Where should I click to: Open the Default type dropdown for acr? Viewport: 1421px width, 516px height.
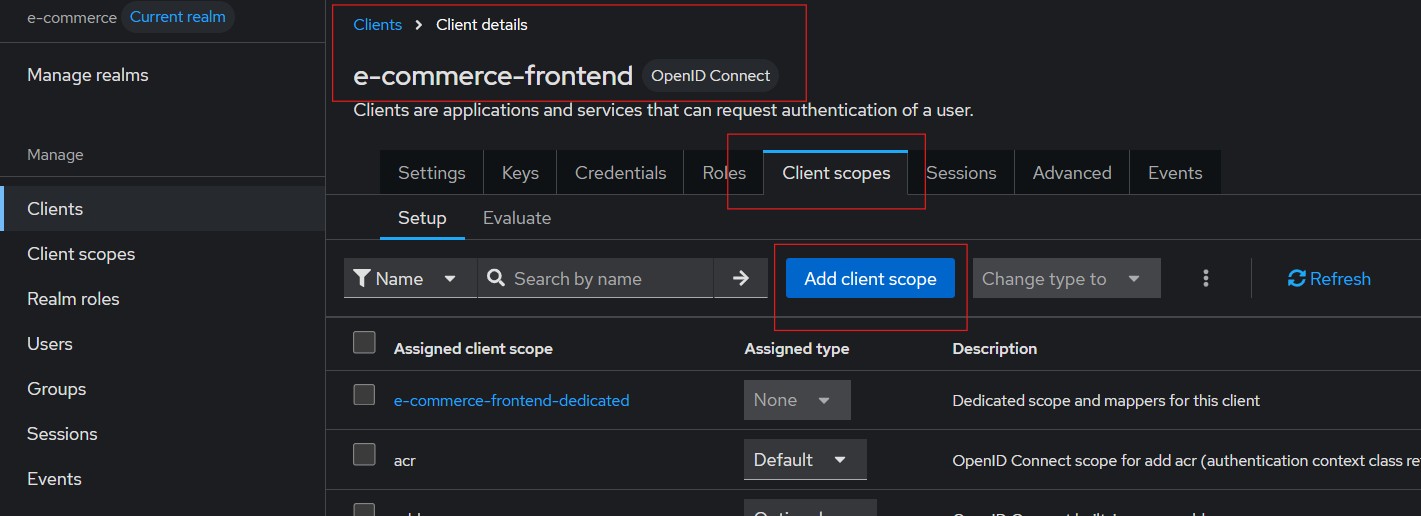click(x=804, y=460)
